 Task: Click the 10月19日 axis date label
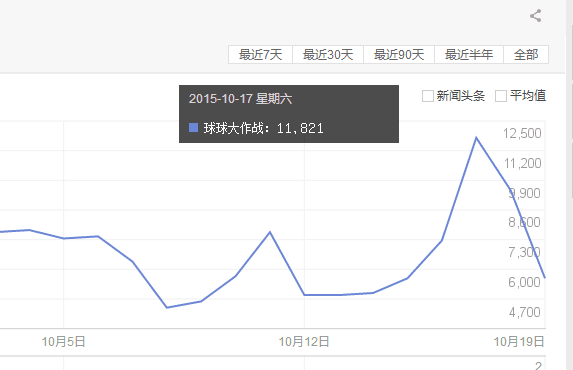pos(519,342)
